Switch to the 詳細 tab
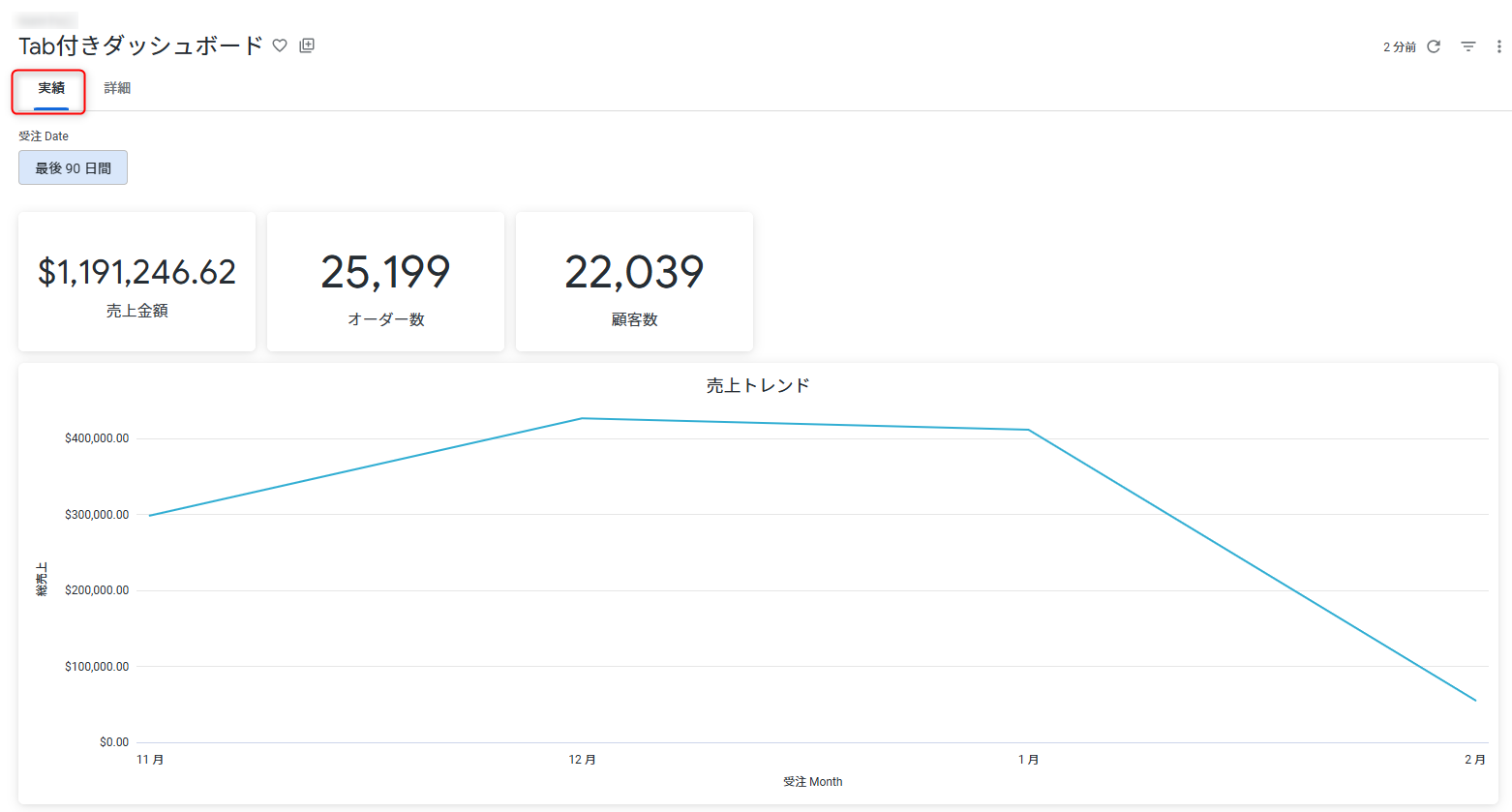The width and height of the screenshot is (1512, 812). tap(118, 87)
